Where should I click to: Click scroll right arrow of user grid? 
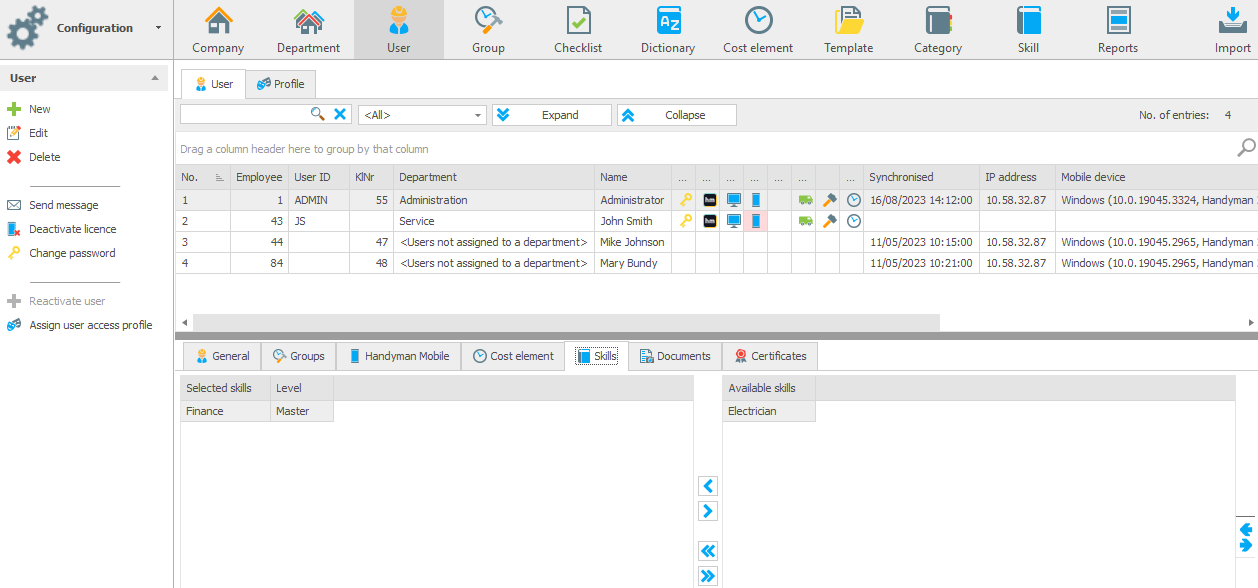coord(1251,323)
